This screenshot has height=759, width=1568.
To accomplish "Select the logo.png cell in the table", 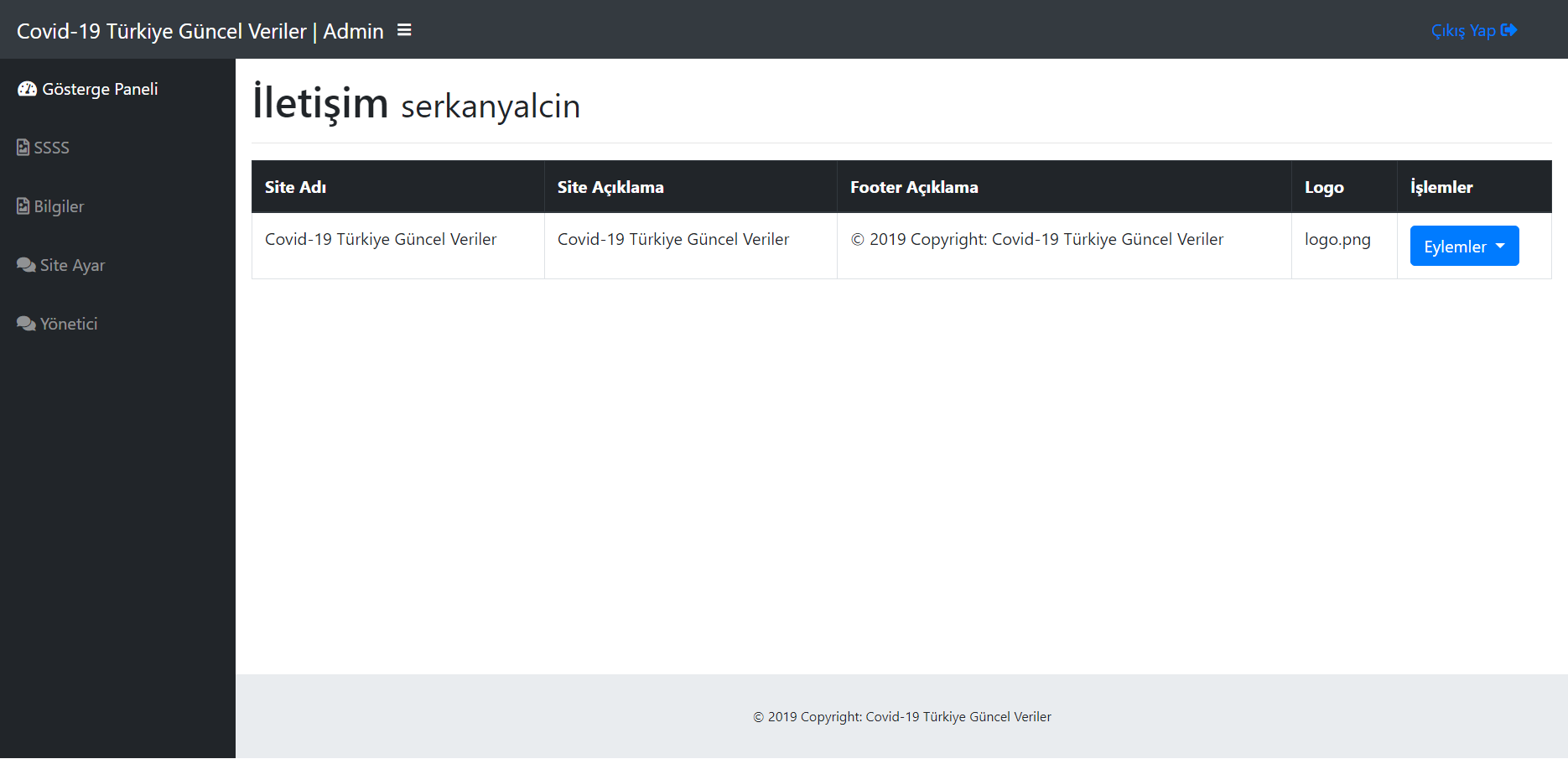I will (1337, 239).
